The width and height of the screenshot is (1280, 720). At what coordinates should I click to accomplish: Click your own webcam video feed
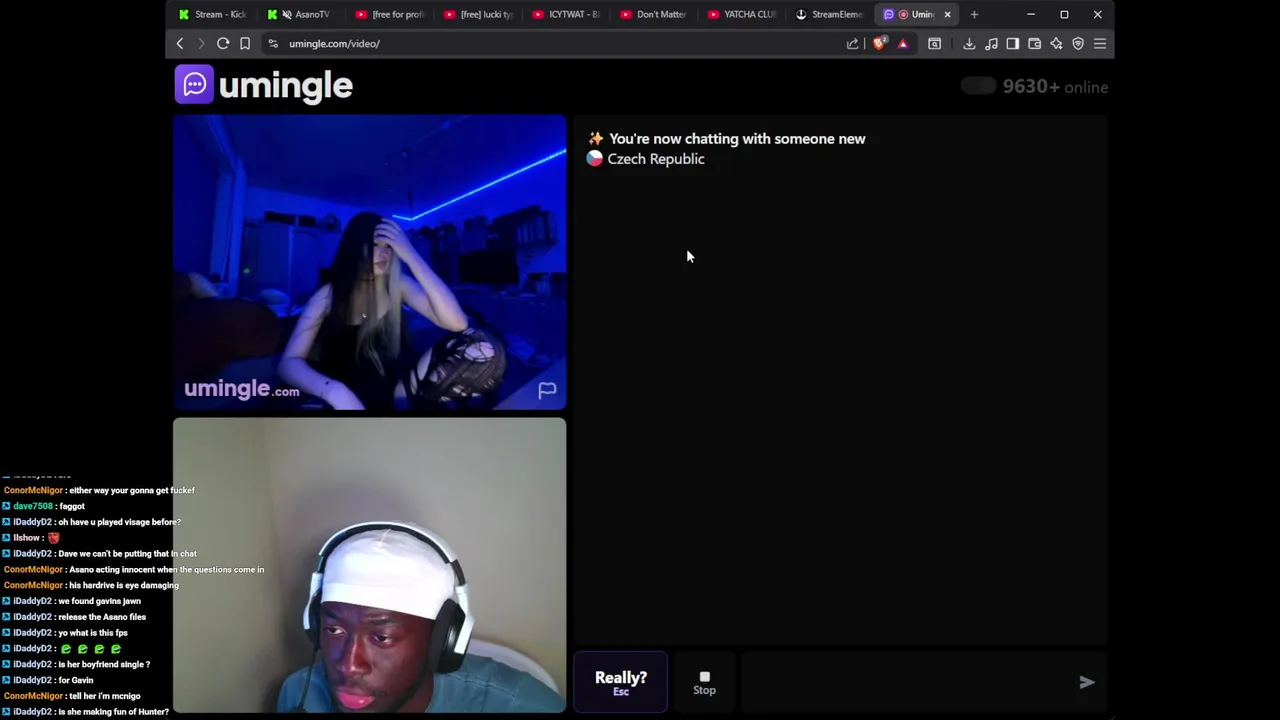(x=370, y=565)
